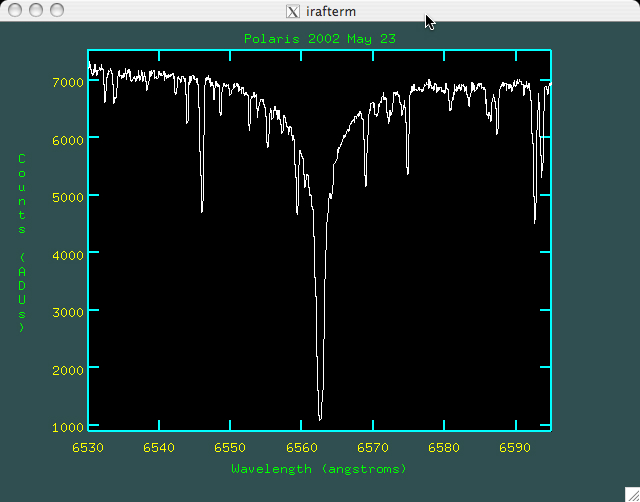Click the window resize grip corner
Screen dimensions: 640x502
pos(632,494)
